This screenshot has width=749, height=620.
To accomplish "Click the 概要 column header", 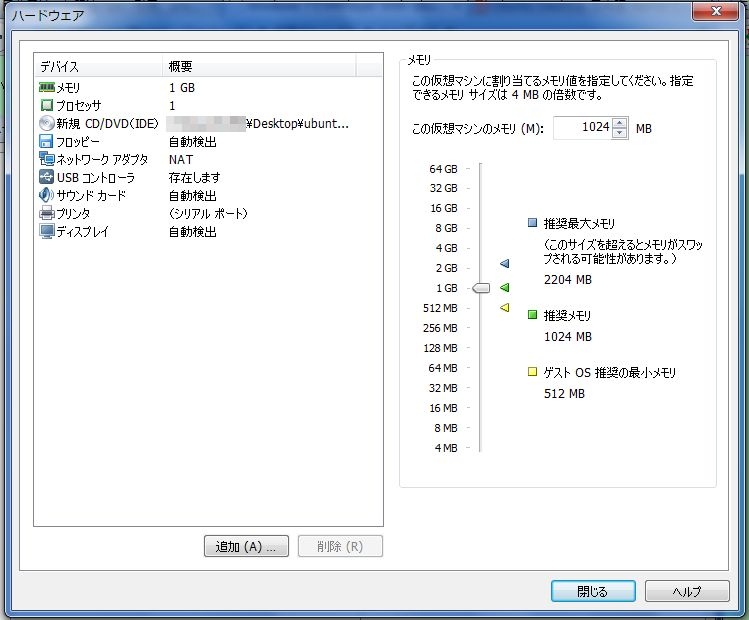I will click(259, 66).
